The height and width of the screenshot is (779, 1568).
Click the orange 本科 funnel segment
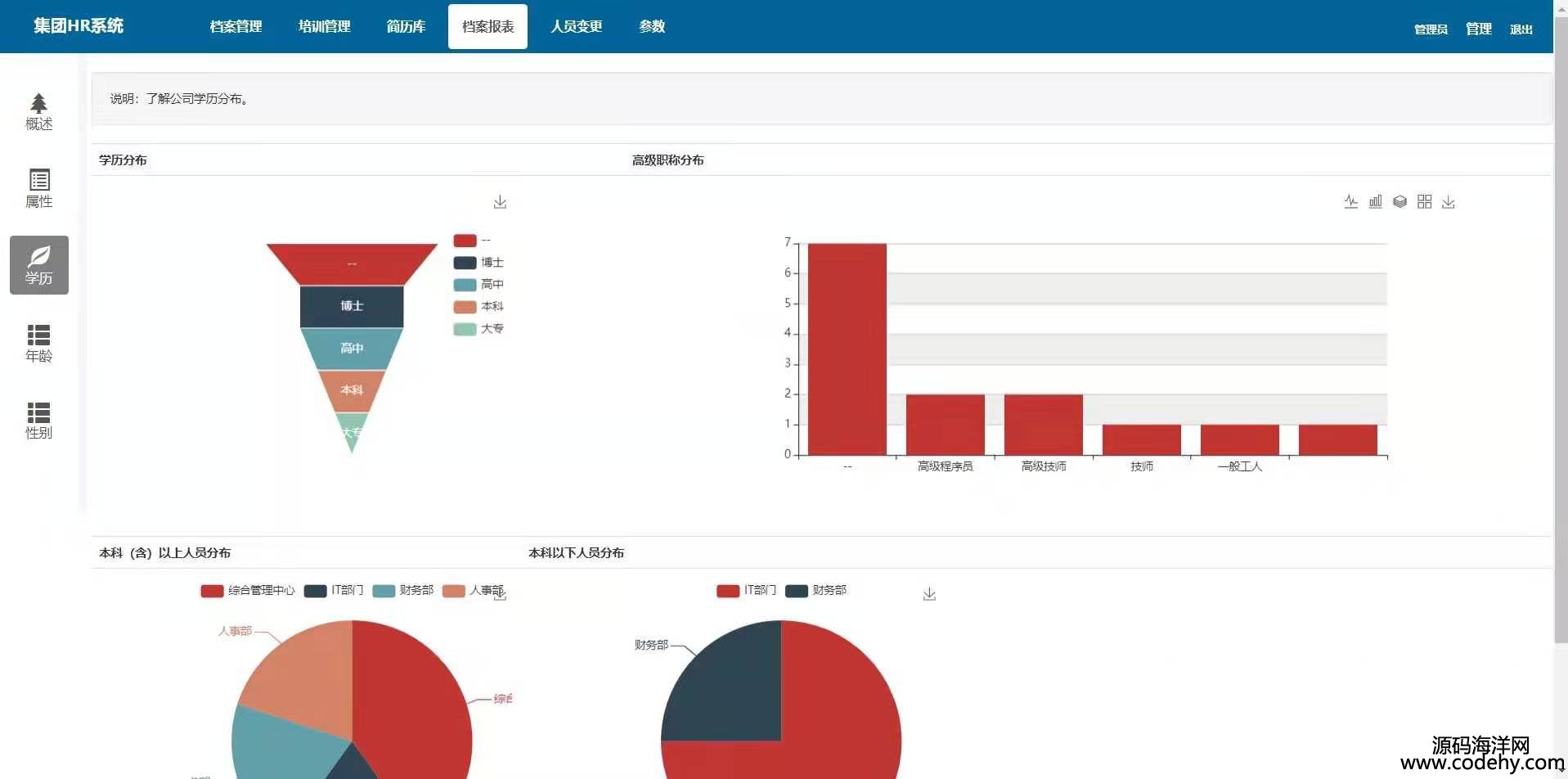coord(352,390)
